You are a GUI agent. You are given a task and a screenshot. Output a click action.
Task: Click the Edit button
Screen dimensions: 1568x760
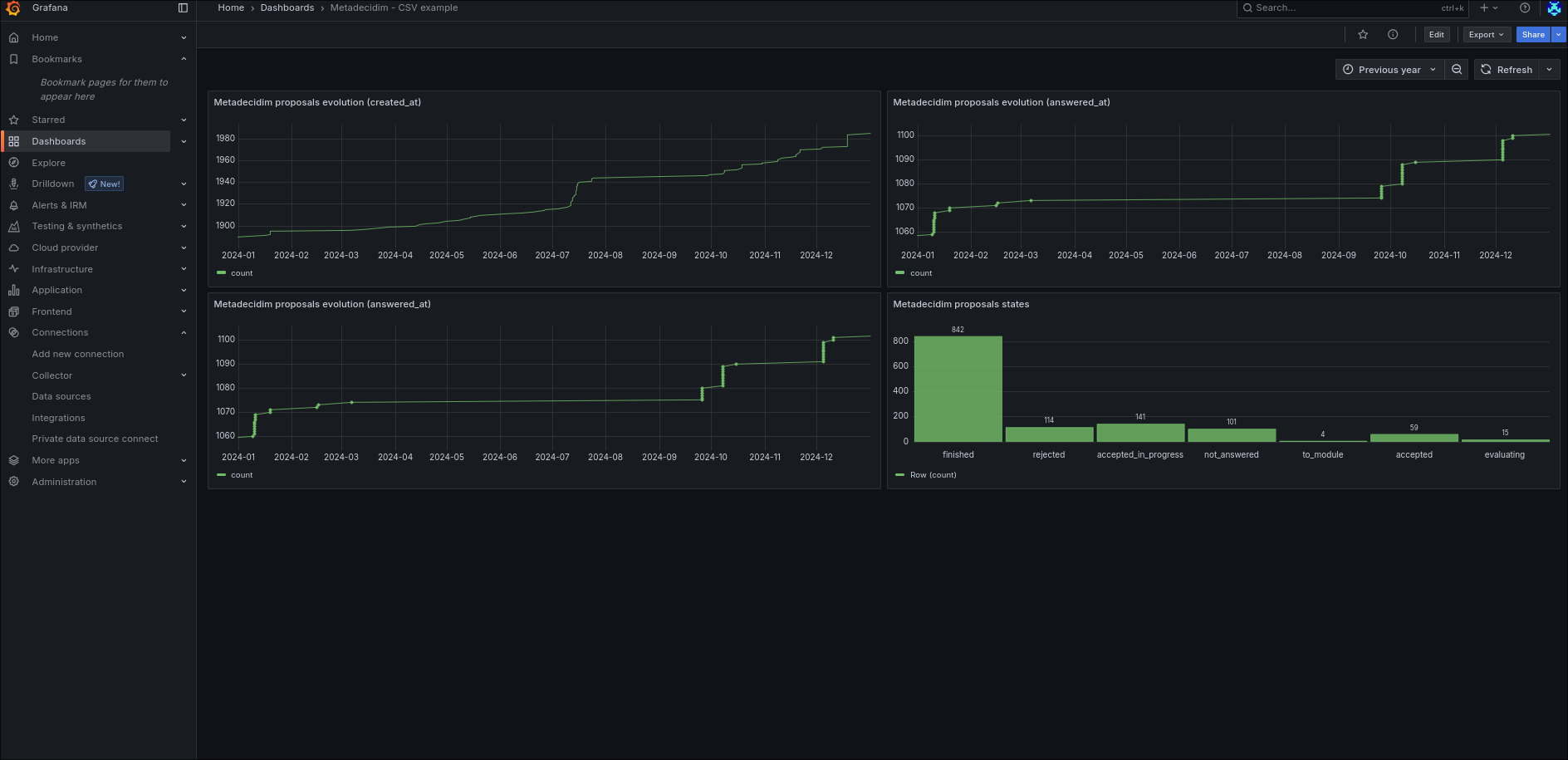[1436, 34]
